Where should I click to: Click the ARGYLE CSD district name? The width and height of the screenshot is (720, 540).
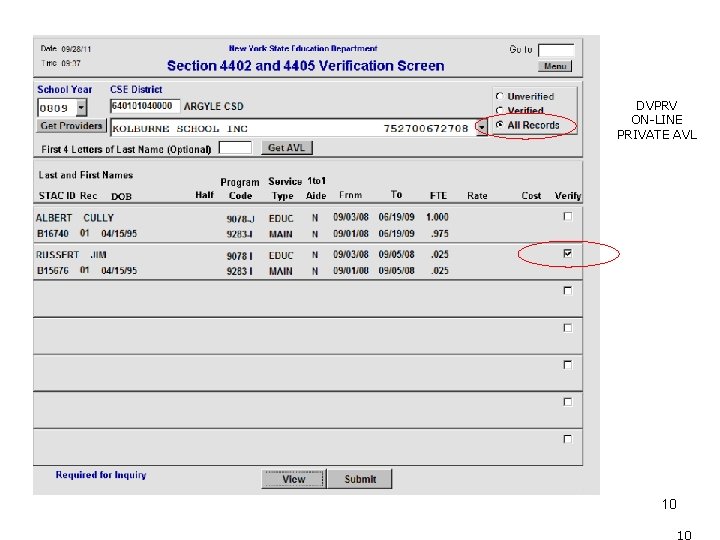pos(214,107)
